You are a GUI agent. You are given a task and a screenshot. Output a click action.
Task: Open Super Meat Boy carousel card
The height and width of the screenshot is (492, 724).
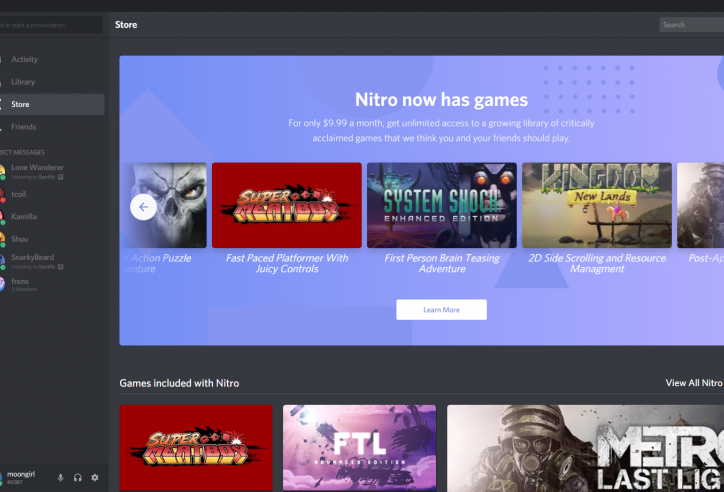(287, 205)
